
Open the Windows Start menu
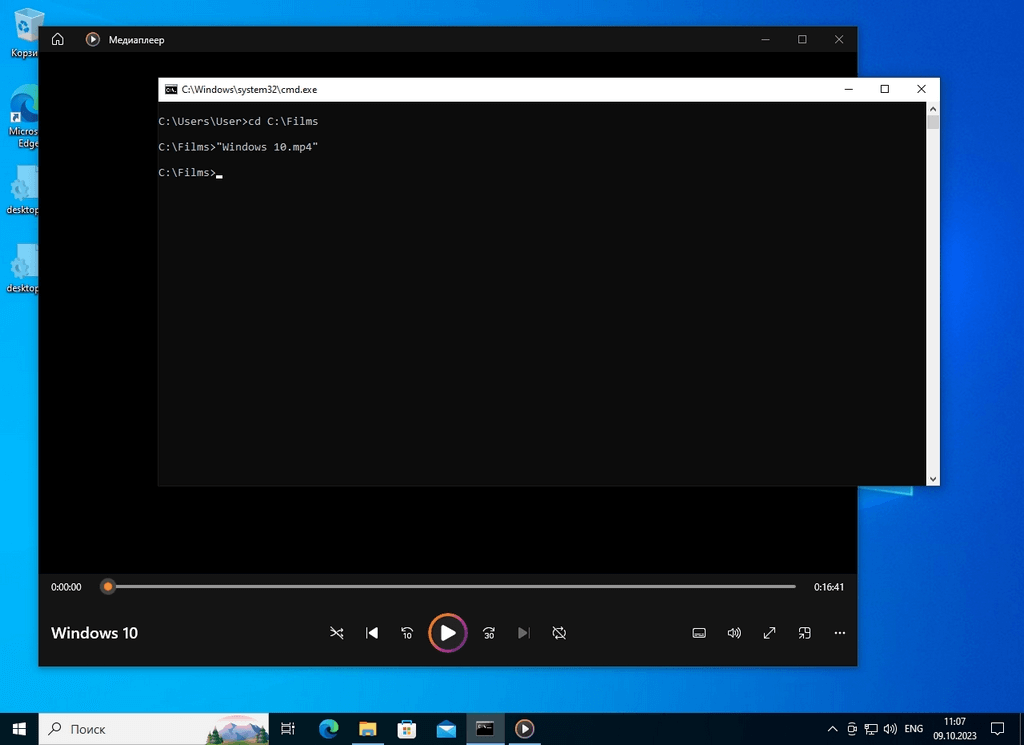coord(19,729)
